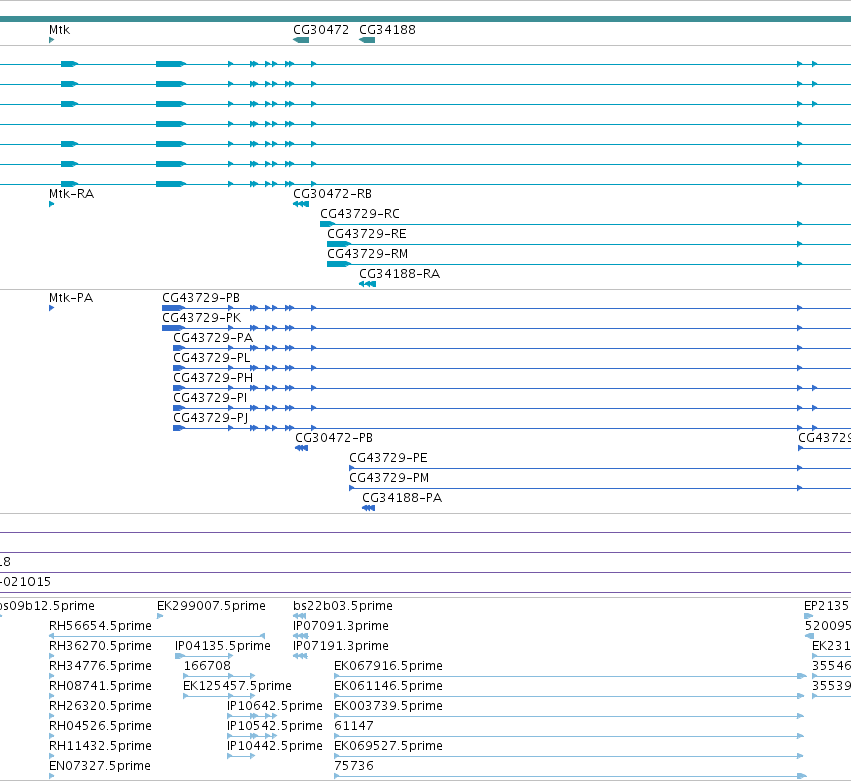This screenshot has width=851, height=781.
Task: Select EST IP04135.5prime
Action: point(223,646)
